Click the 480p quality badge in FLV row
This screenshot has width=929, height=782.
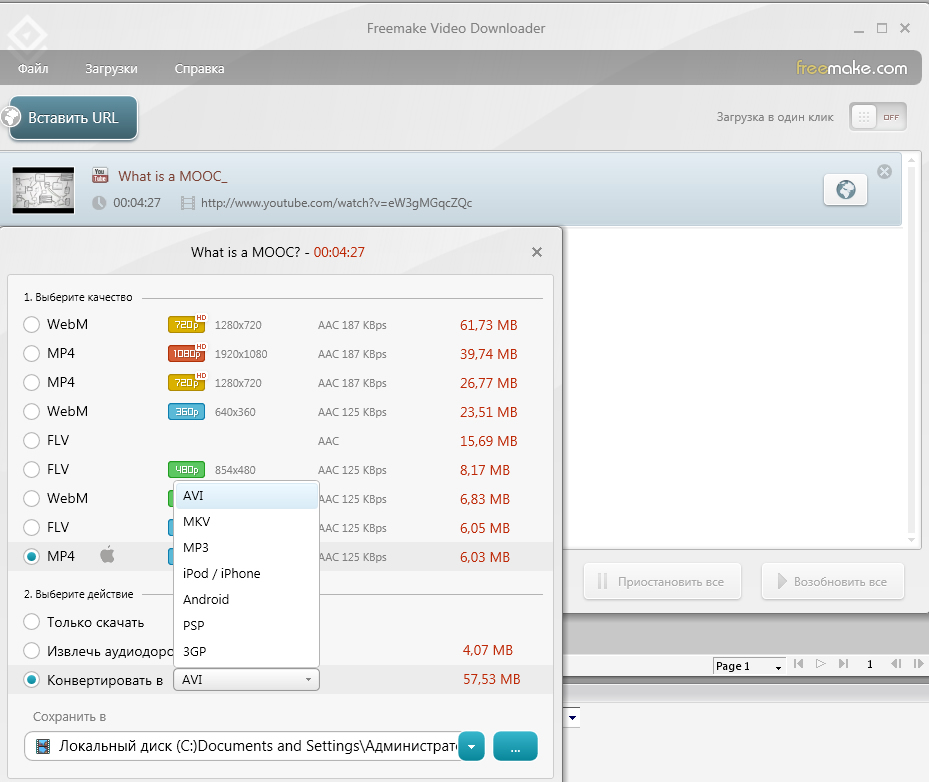(x=187, y=470)
